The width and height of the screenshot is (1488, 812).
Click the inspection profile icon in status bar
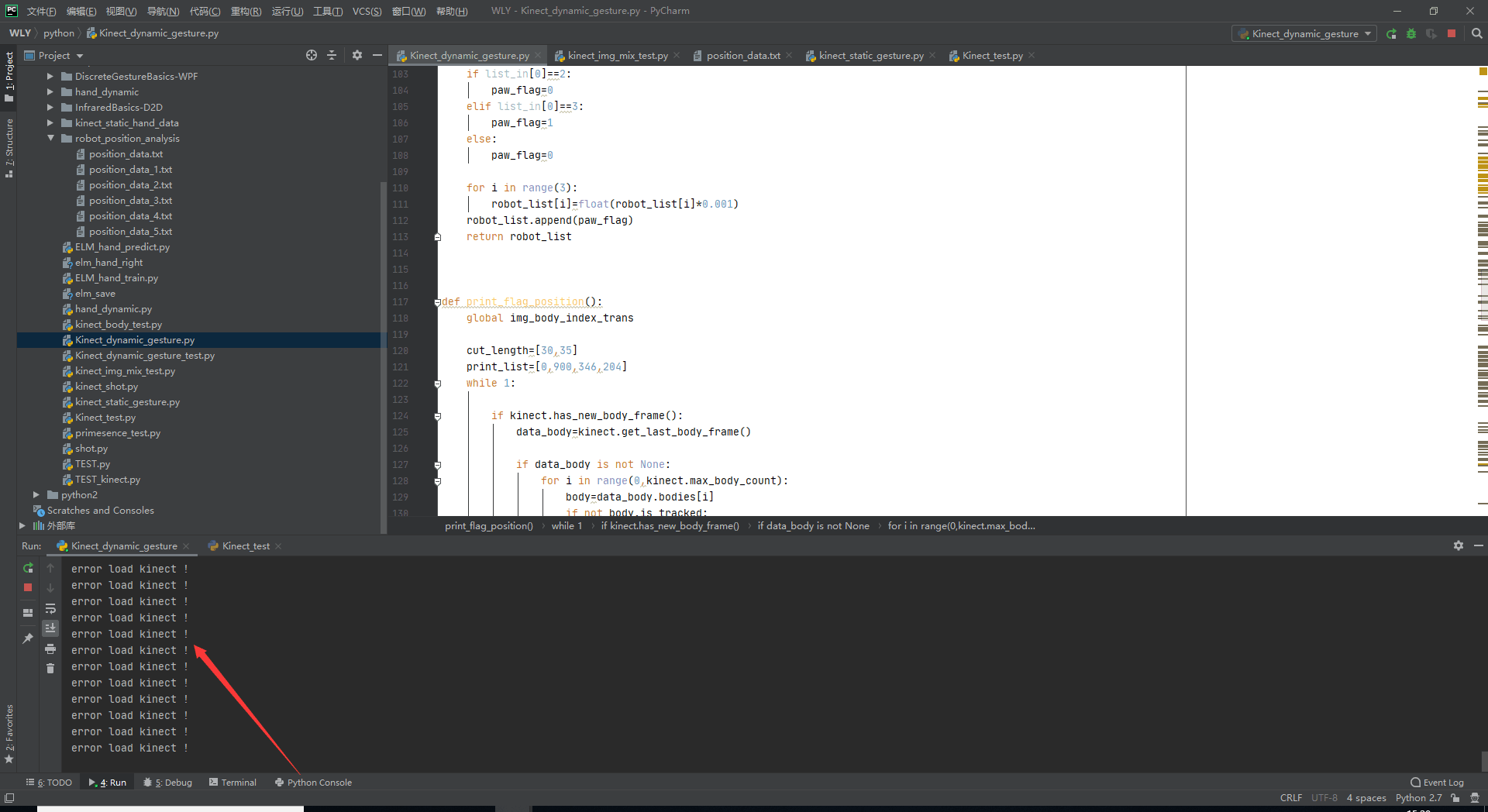pyautogui.click(x=1475, y=798)
